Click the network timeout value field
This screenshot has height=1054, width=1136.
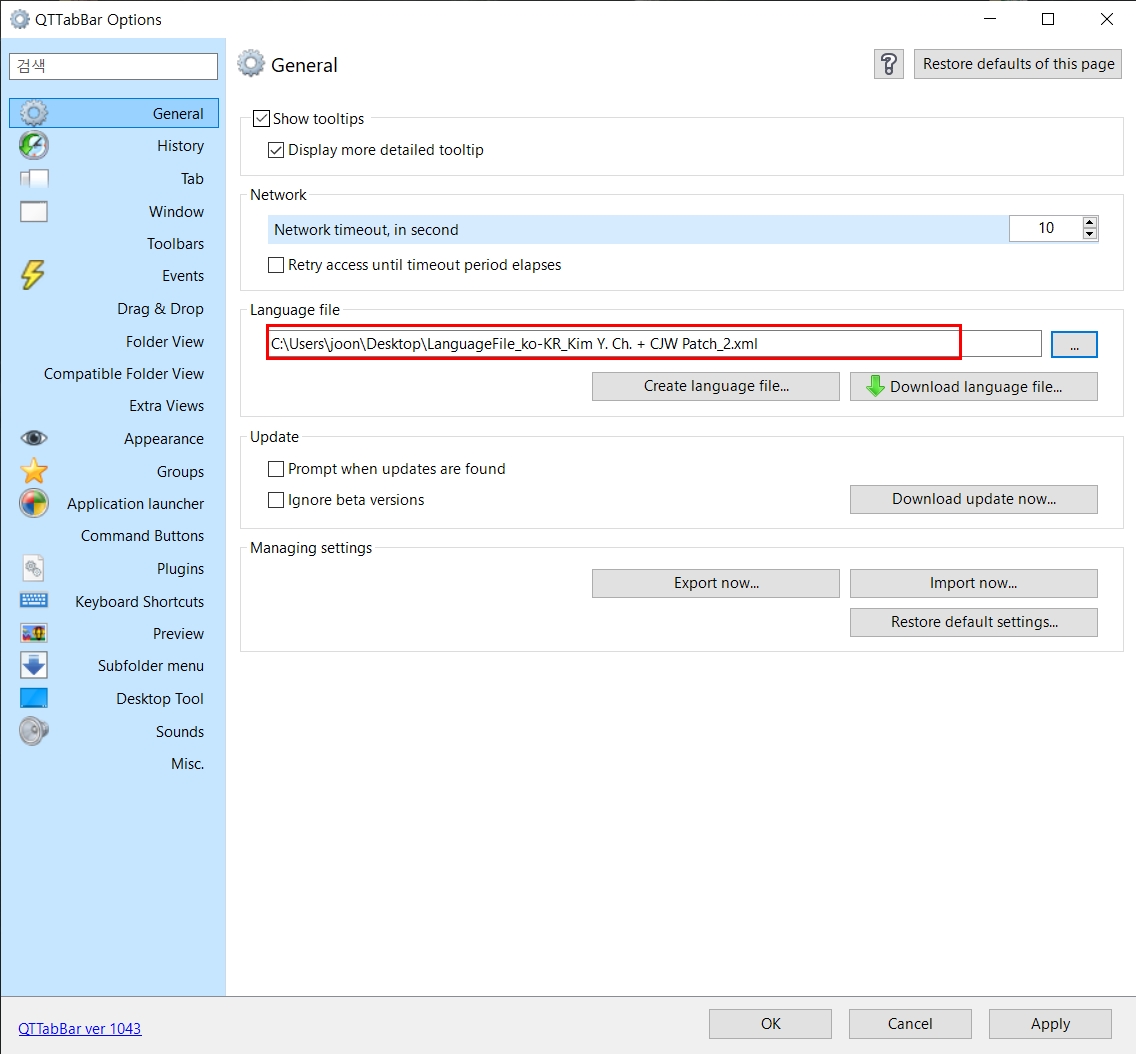pyautogui.click(x=1045, y=228)
